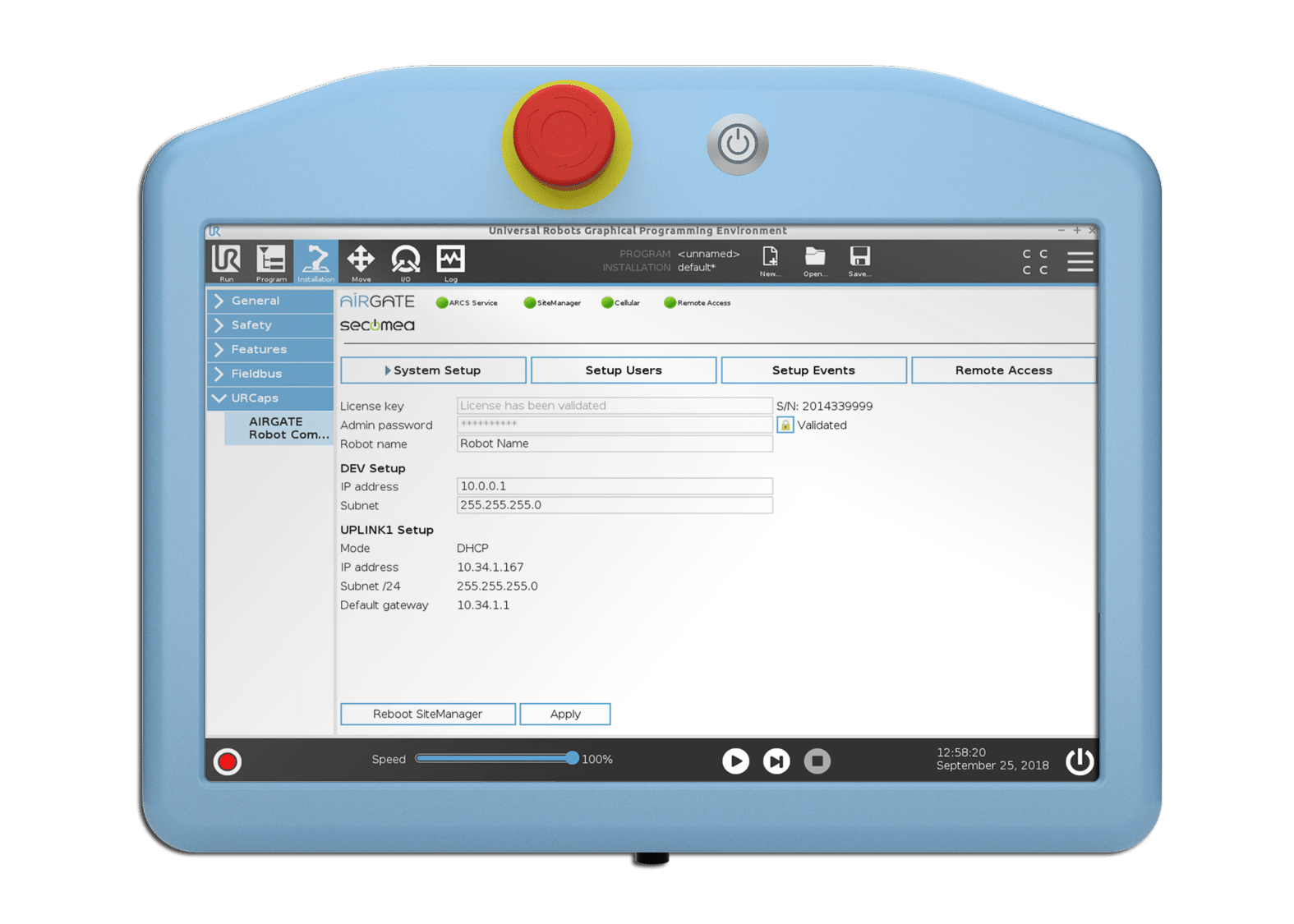Switch to Setup Events tab
Viewport: 1294px width, 924px height.
(813, 370)
